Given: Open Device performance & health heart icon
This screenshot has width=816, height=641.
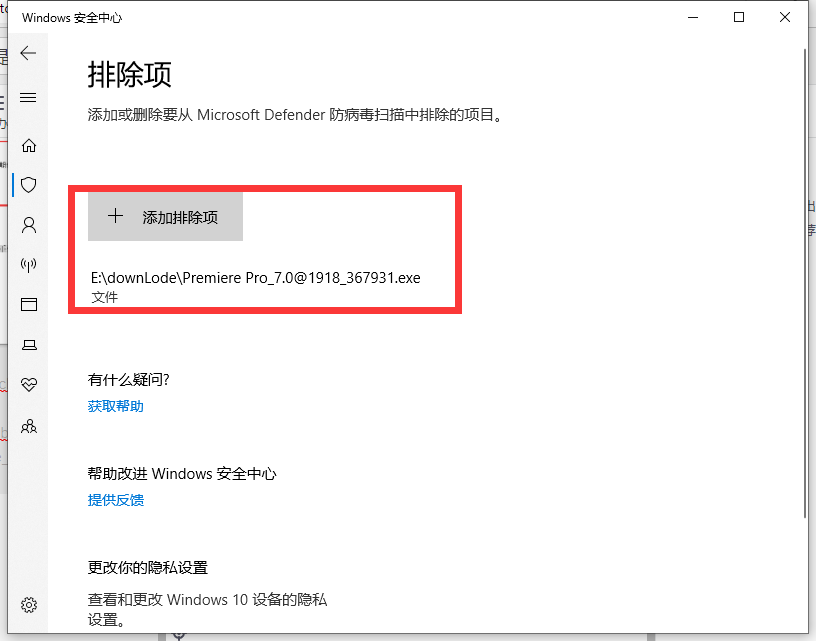Looking at the screenshot, I should pos(29,384).
